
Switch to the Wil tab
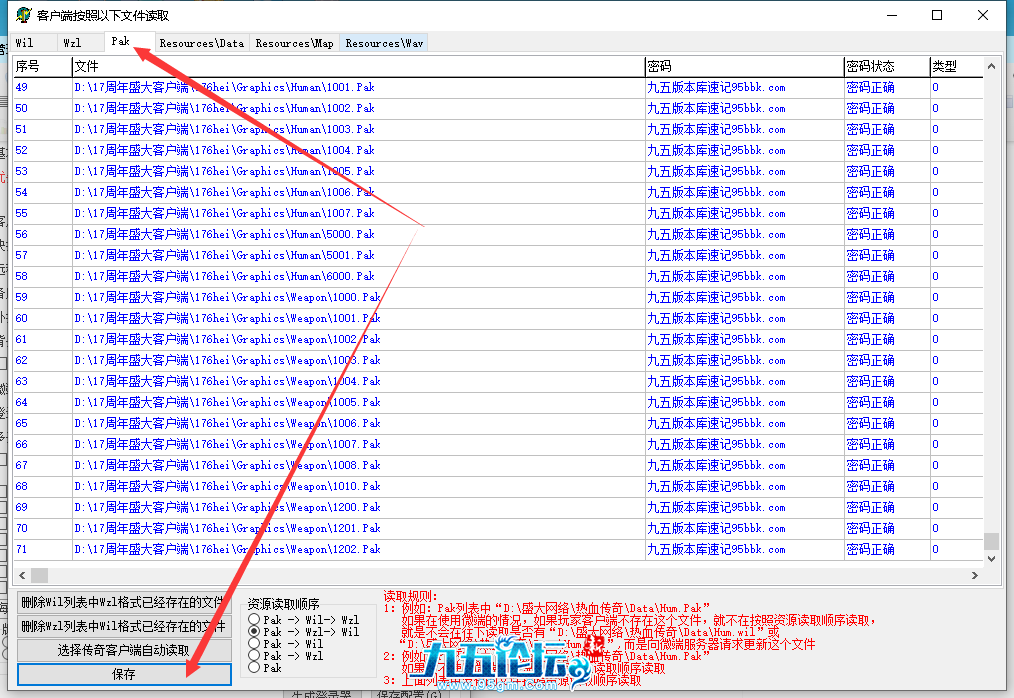pos(25,43)
